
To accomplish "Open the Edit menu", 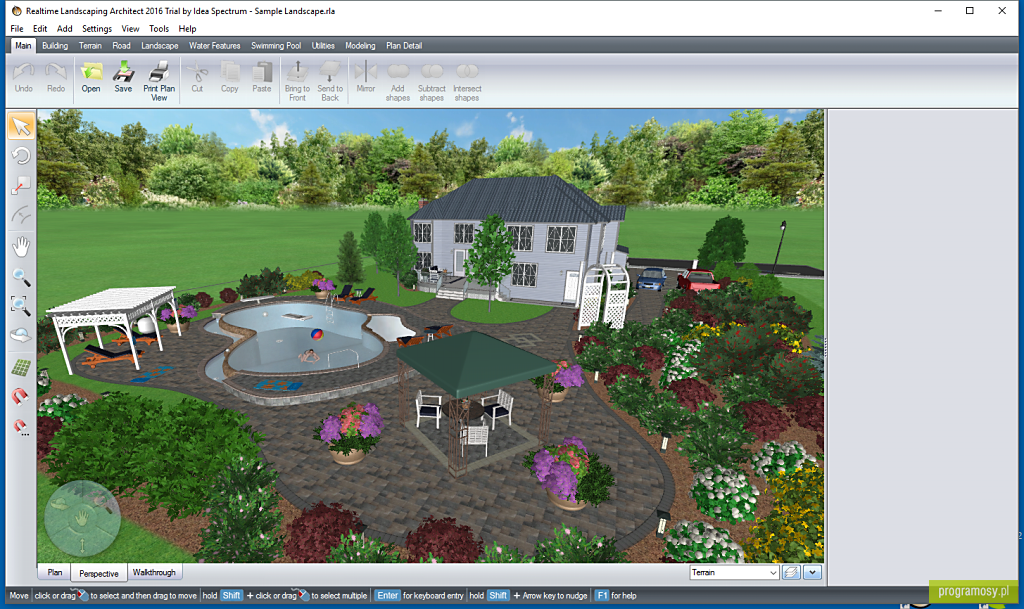I will click(x=40, y=29).
